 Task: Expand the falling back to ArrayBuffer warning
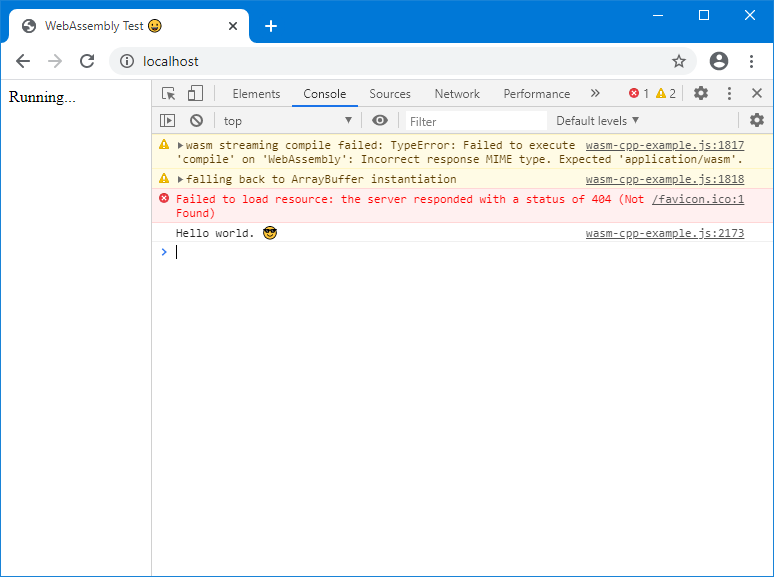[x=180, y=179]
